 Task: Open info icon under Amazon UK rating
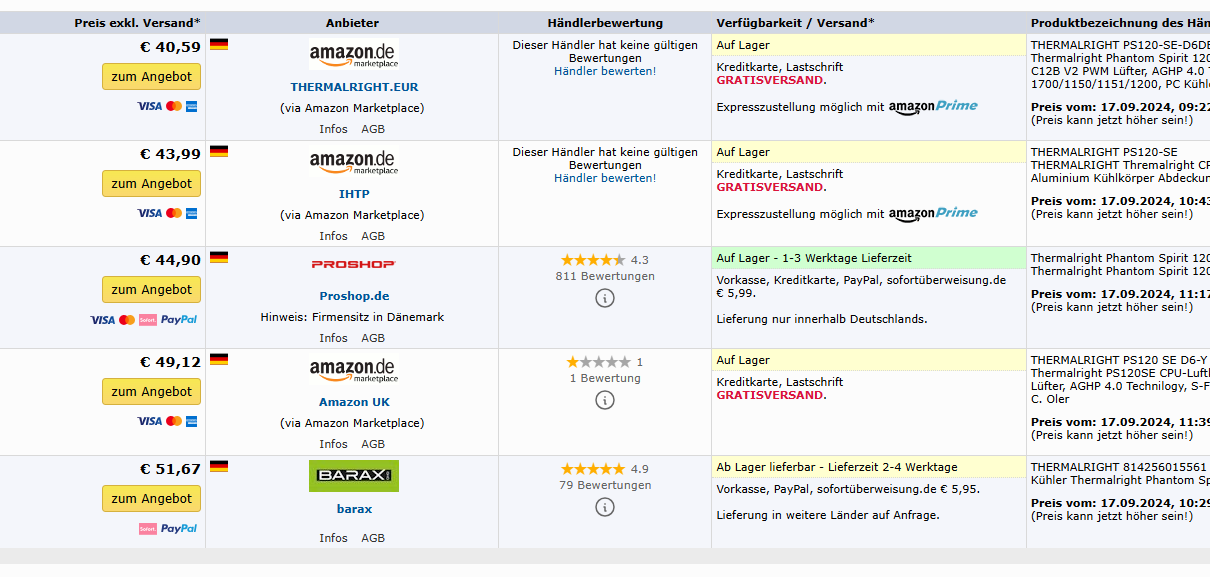pyautogui.click(x=605, y=400)
